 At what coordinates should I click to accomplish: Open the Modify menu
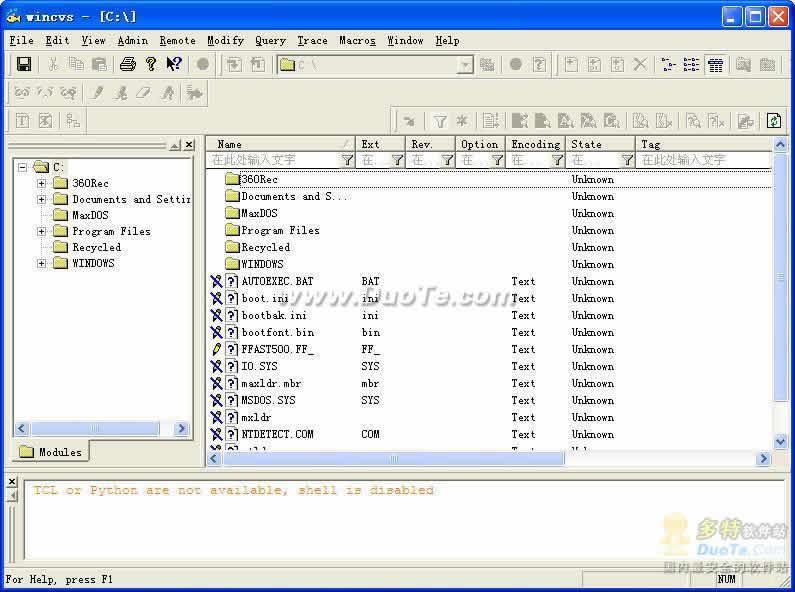coord(226,41)
